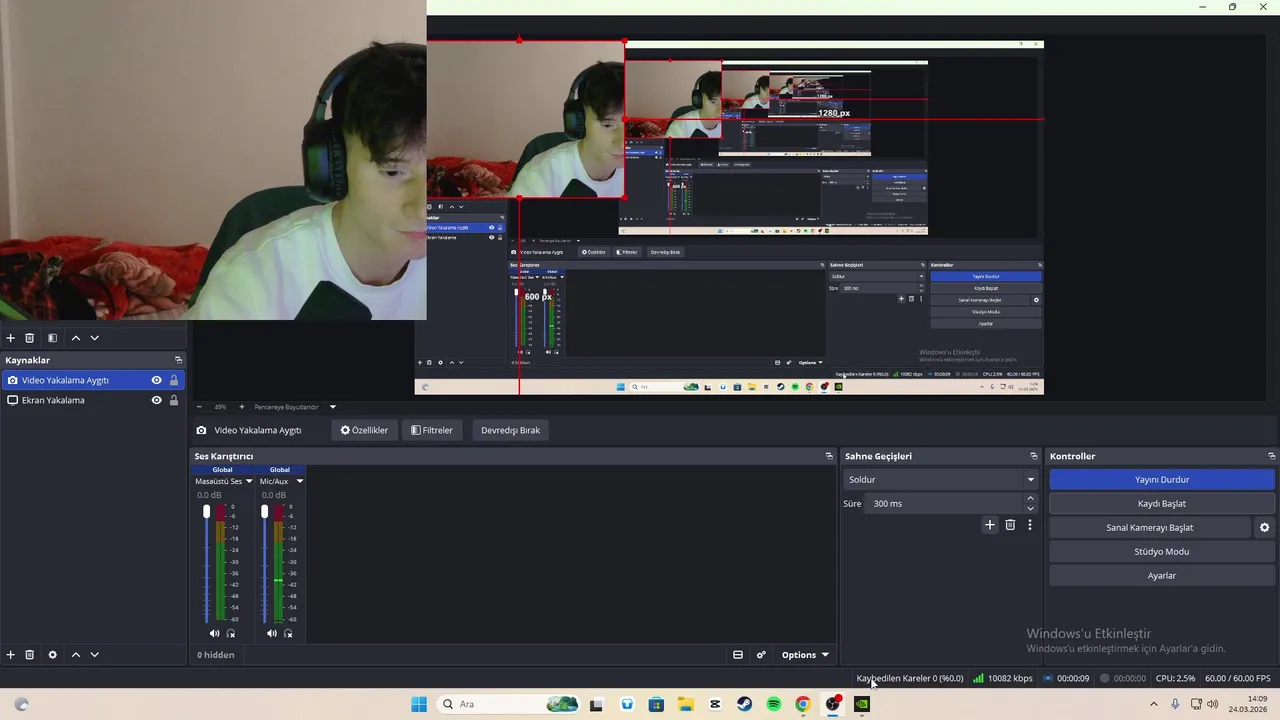Viewport: 1280px width, 720px height.
Task: Select the Ekran Yakalama source row
Action: point(92,400)
